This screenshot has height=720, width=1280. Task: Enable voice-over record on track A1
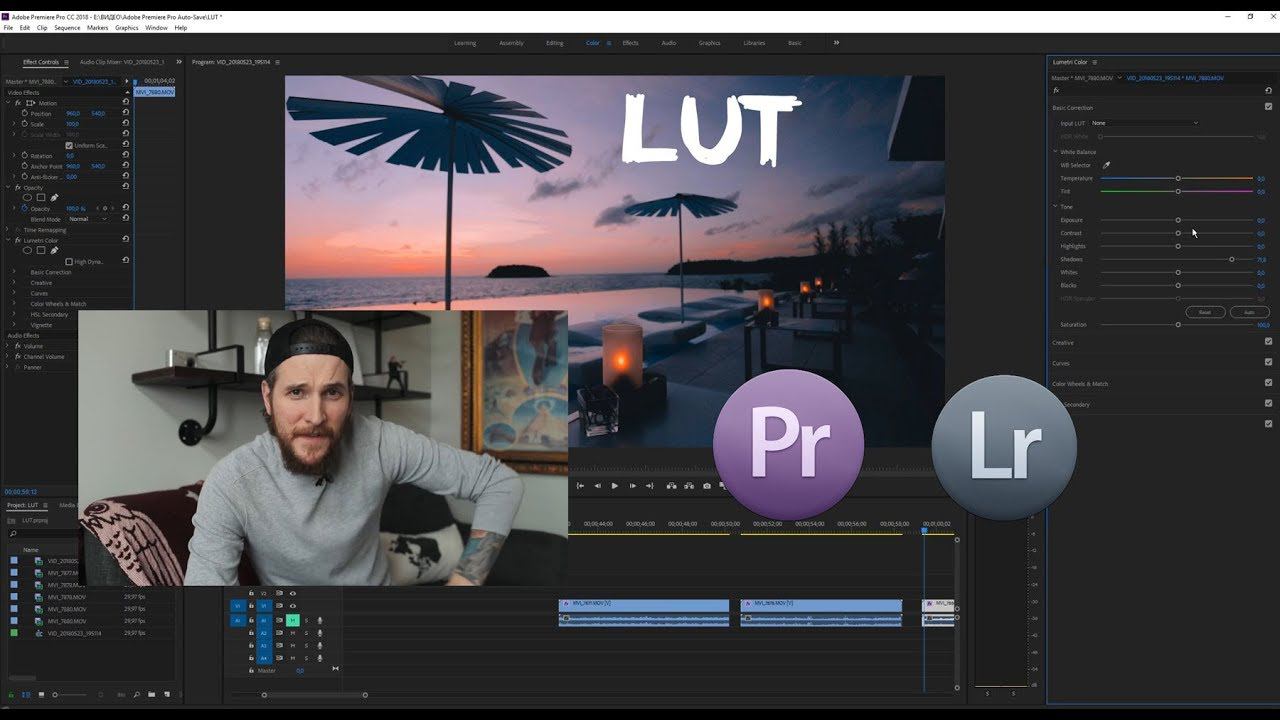(320, 620)
